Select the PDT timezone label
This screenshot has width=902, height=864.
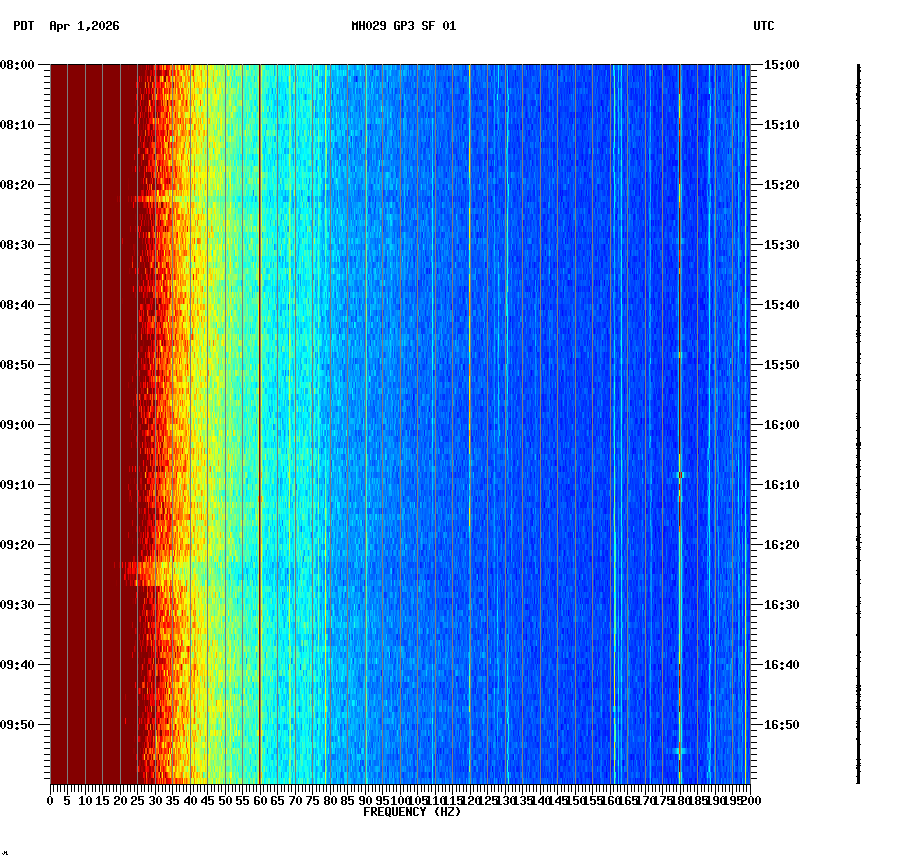click(x=19, y=28)
